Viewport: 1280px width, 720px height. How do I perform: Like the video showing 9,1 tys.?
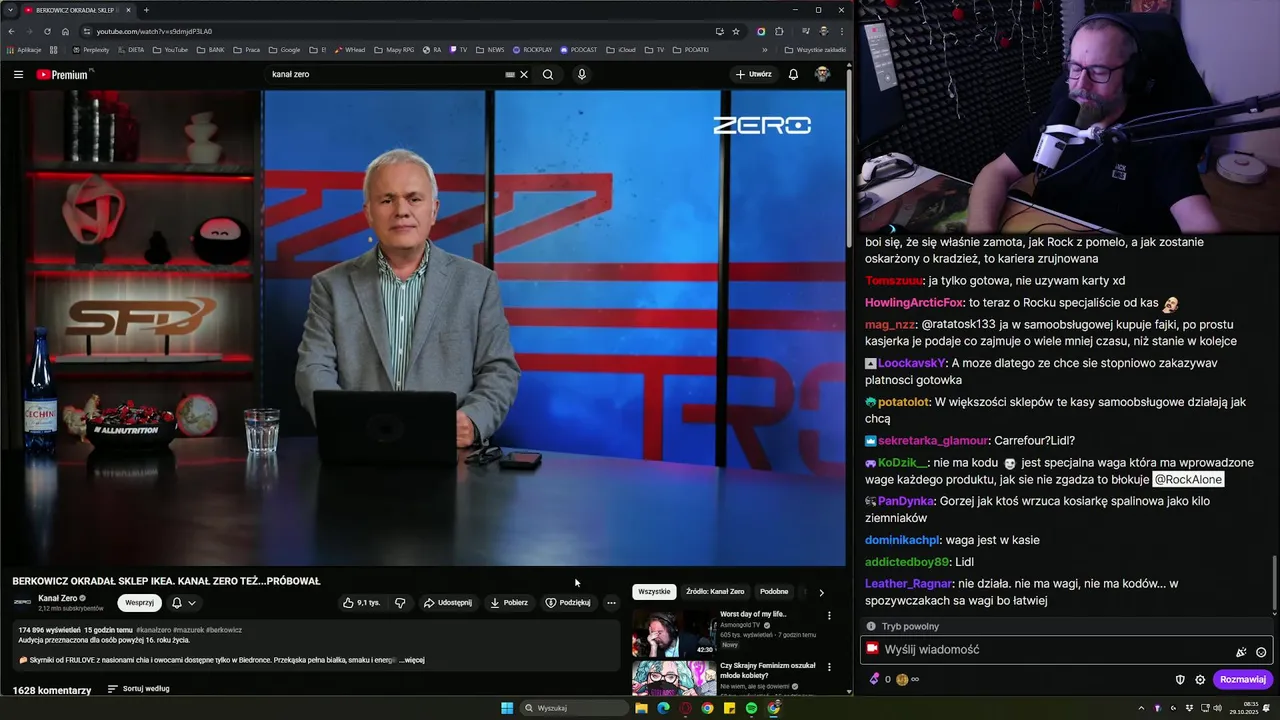[361, 603]
